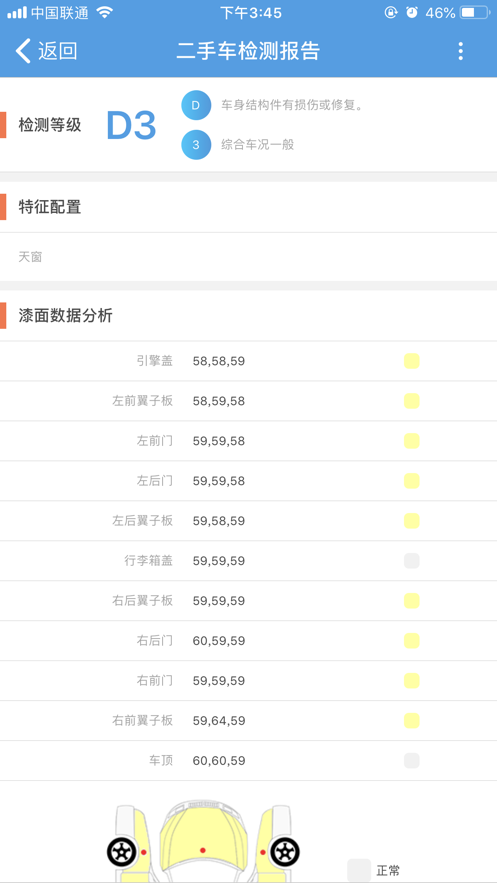The image size is (497, 883).
Task: Select the 右后门 reading 60,59,59
Action: [219, 641]
